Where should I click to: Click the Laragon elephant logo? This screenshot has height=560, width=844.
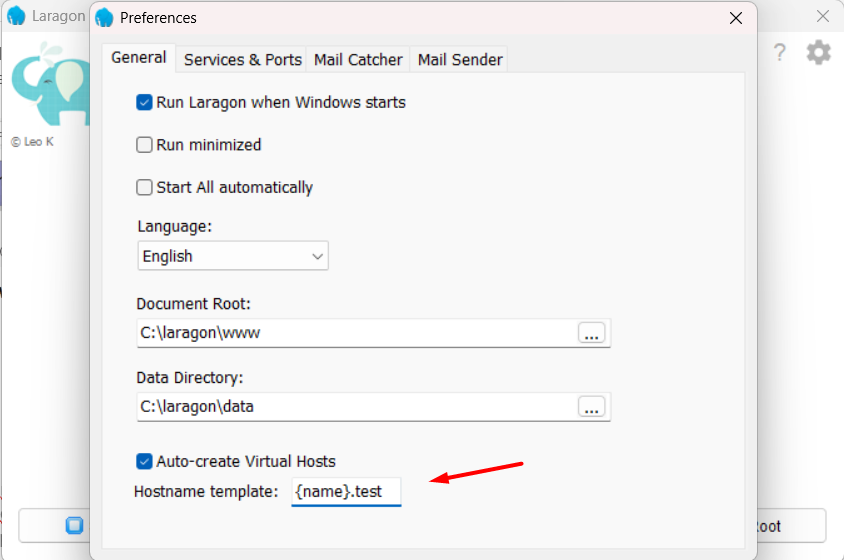tap(50, 85)
